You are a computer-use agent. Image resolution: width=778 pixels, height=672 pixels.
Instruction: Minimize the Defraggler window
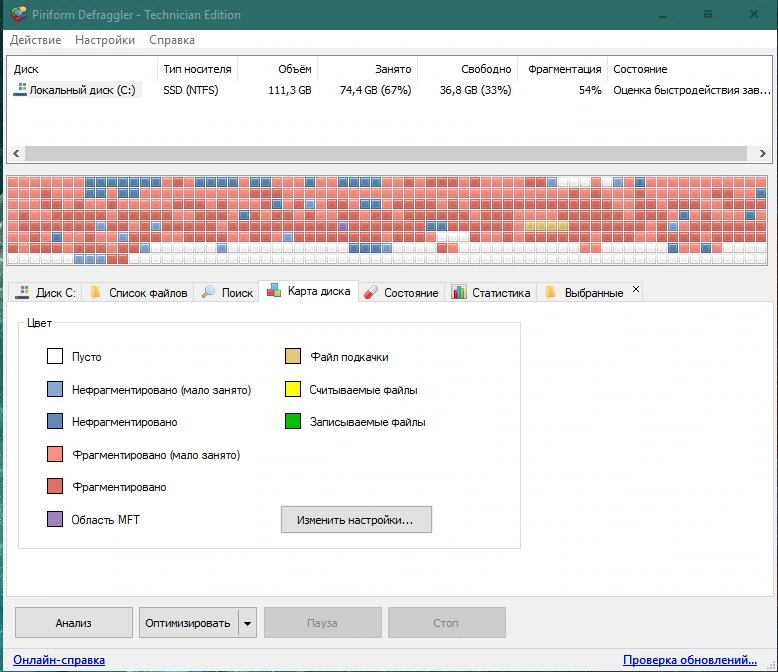click(663, 14)
